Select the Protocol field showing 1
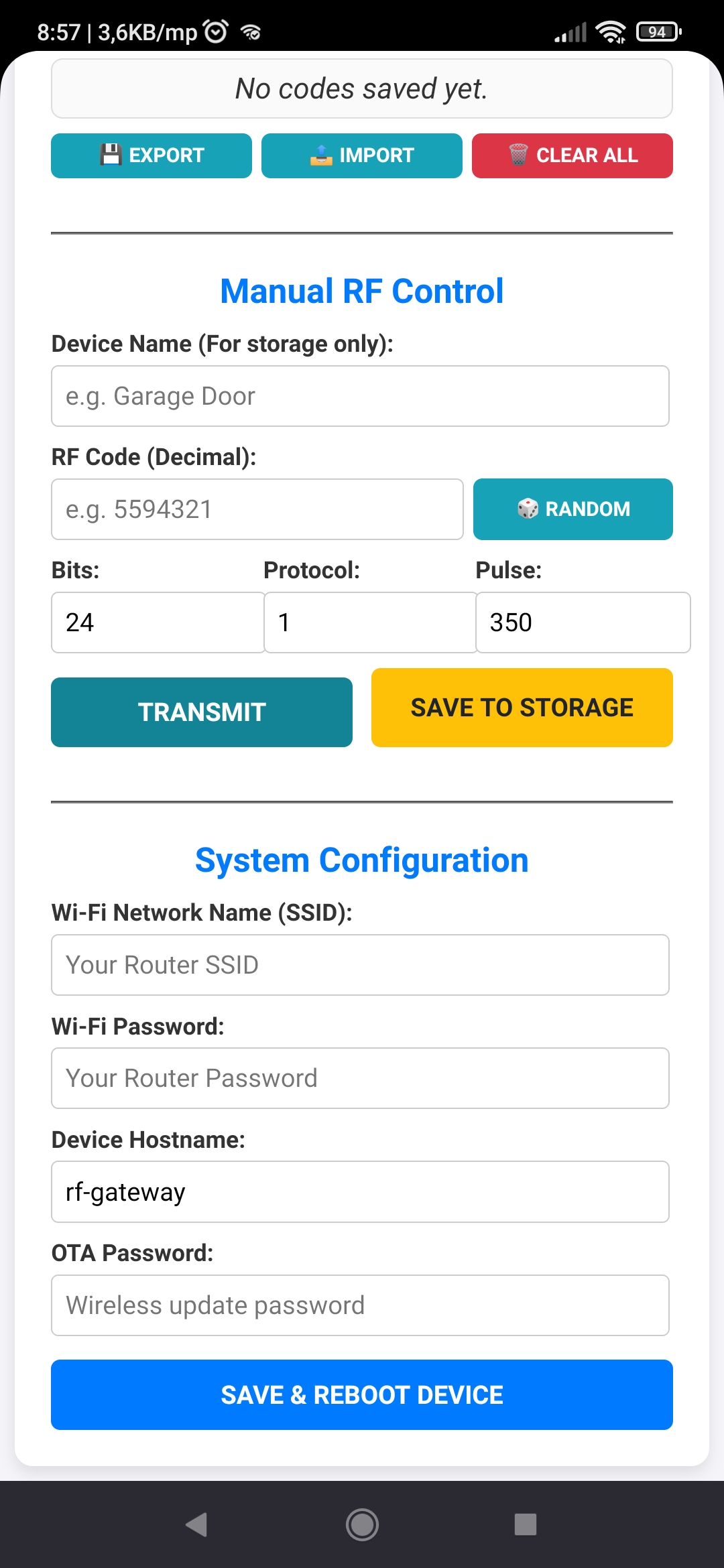This screenshot has height=1568, width=724. click(371, 623)
